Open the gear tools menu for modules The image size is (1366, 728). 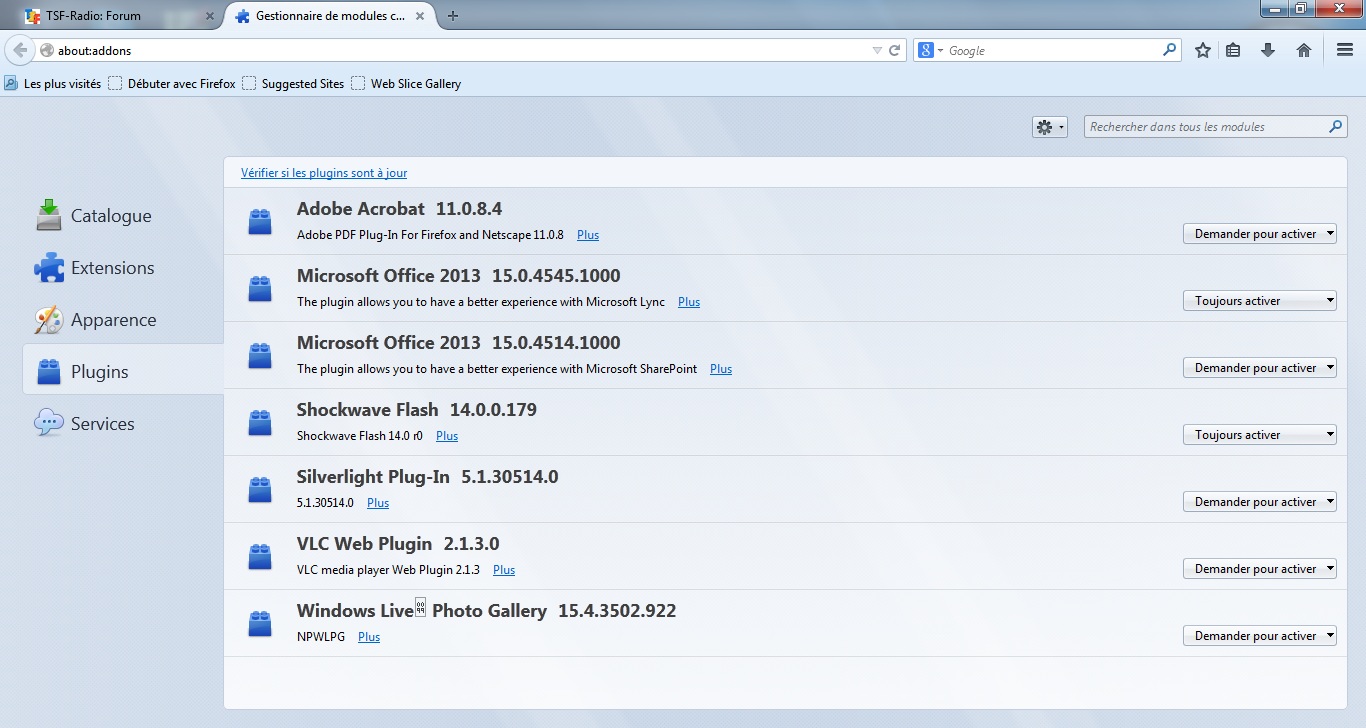[1050, 127]
